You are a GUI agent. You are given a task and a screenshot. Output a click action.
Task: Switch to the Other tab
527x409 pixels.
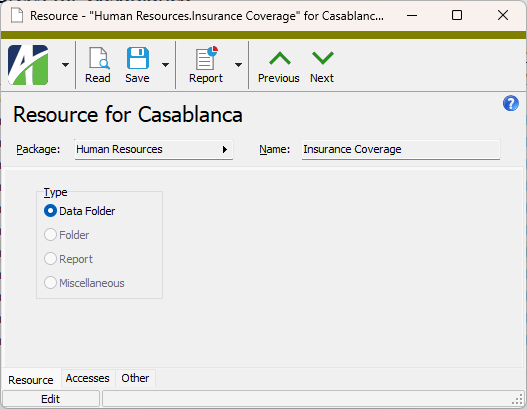click(135, 378)
